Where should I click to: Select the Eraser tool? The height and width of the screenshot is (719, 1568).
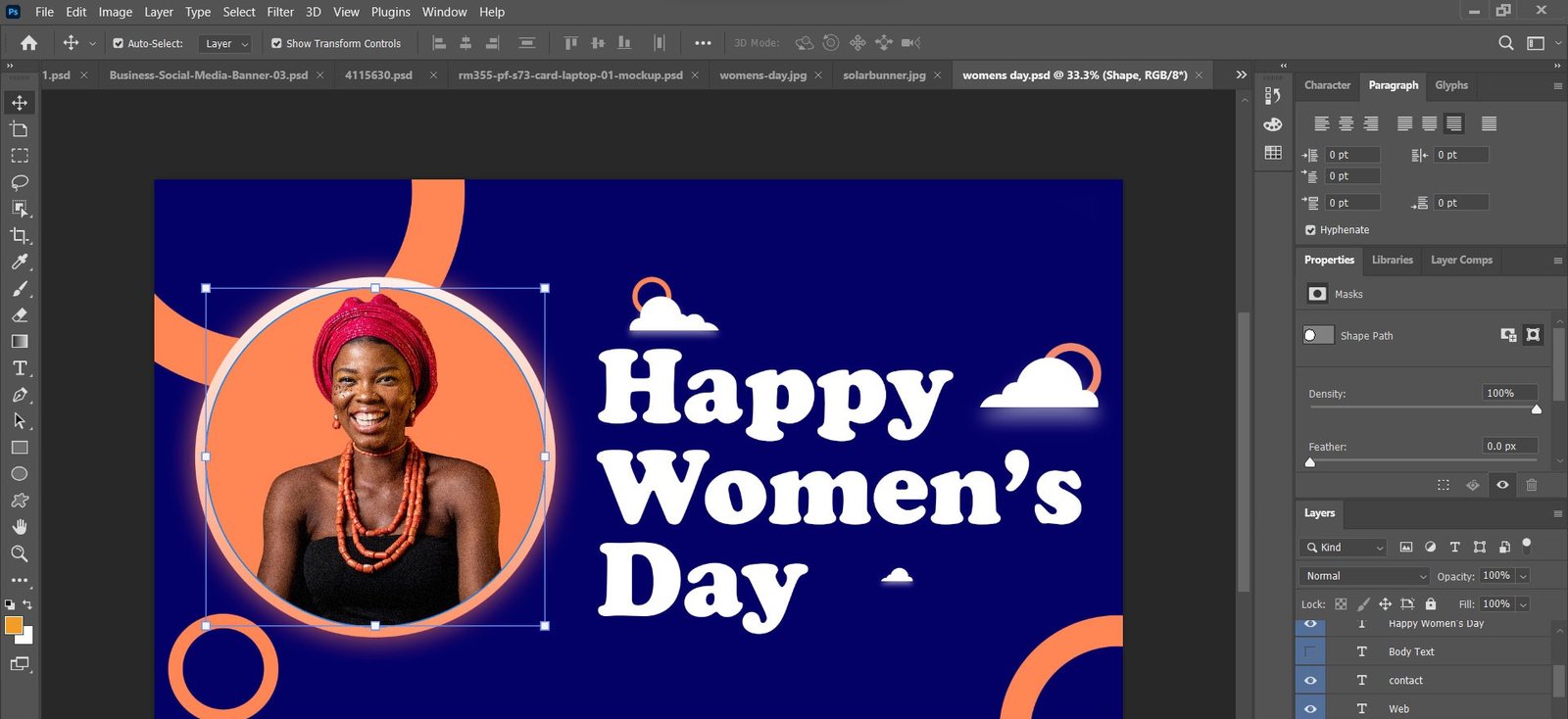click(x=20, y=315)
